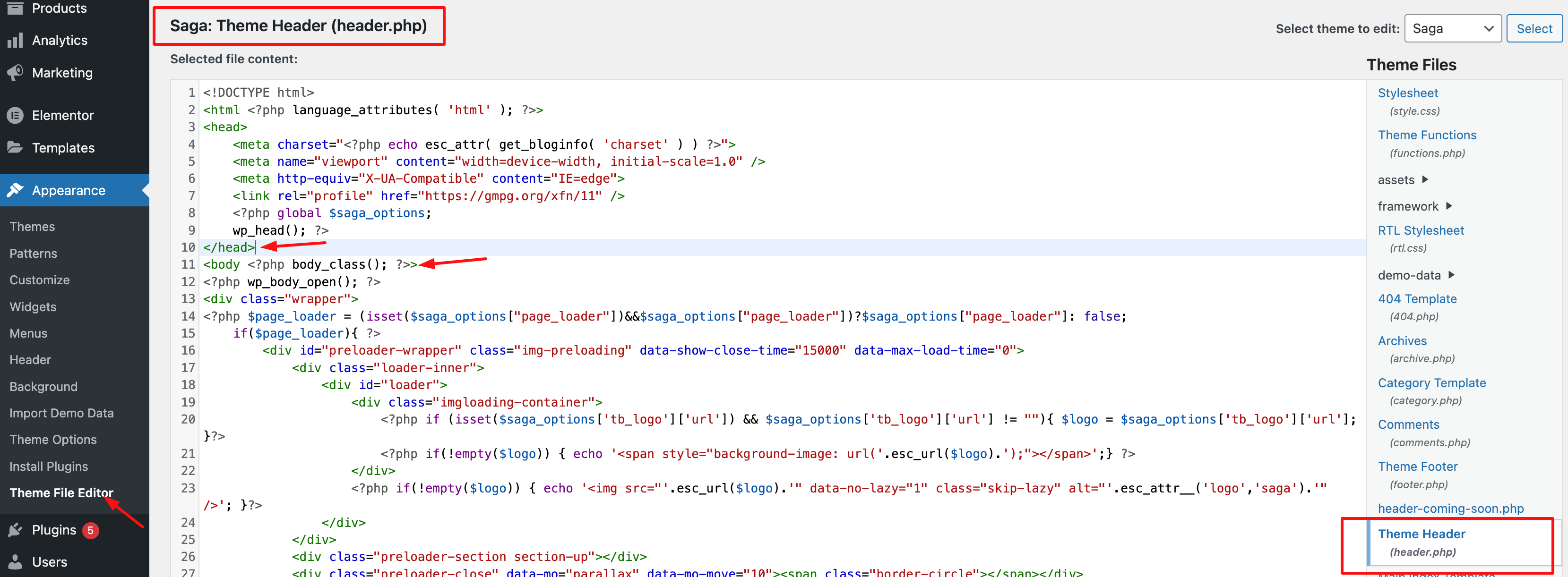Open Customize under Appearance
This screenshot has width=1568, height=577.
click(x=40, y=280)
